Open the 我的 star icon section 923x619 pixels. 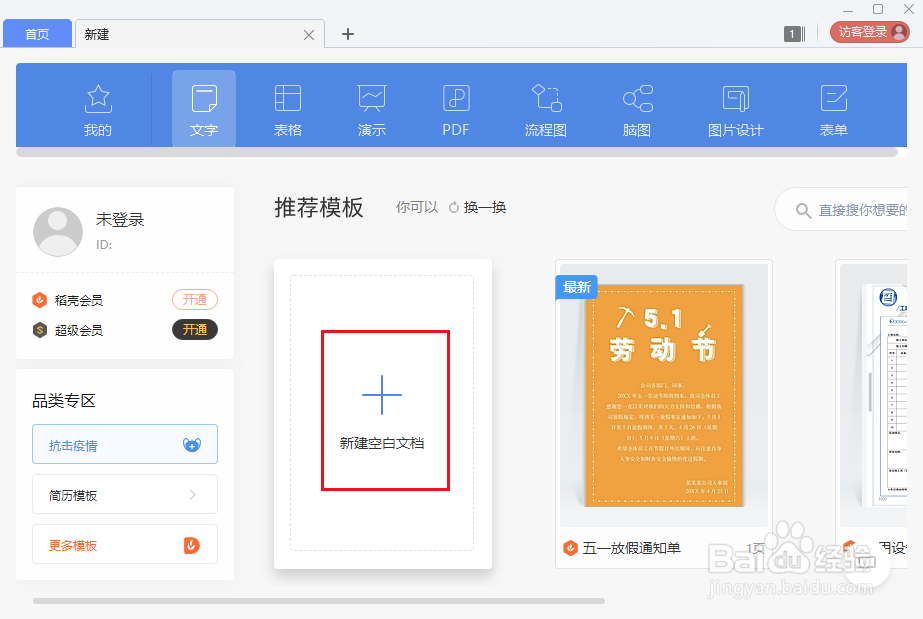(98, 110)
